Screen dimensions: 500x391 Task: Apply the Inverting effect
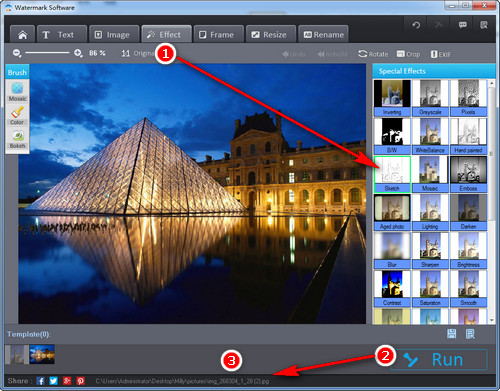392,98
